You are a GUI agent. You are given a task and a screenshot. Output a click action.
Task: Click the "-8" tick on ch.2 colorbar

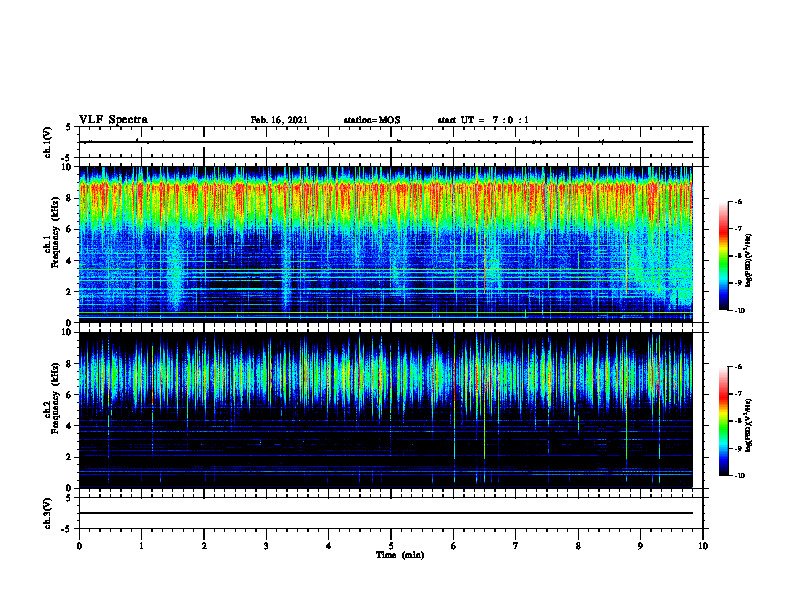pyautogui.click(x=738, y=421)
